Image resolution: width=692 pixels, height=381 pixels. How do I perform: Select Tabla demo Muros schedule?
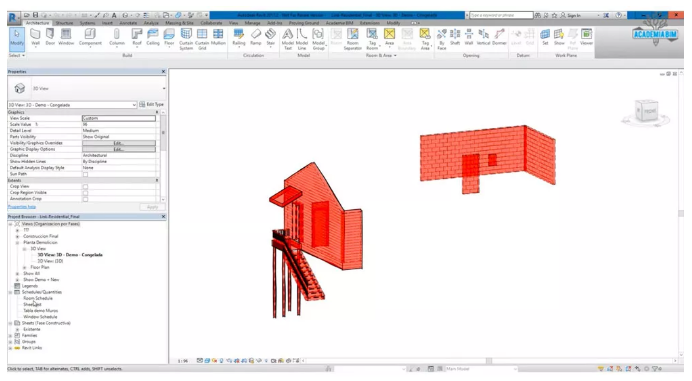40,311
